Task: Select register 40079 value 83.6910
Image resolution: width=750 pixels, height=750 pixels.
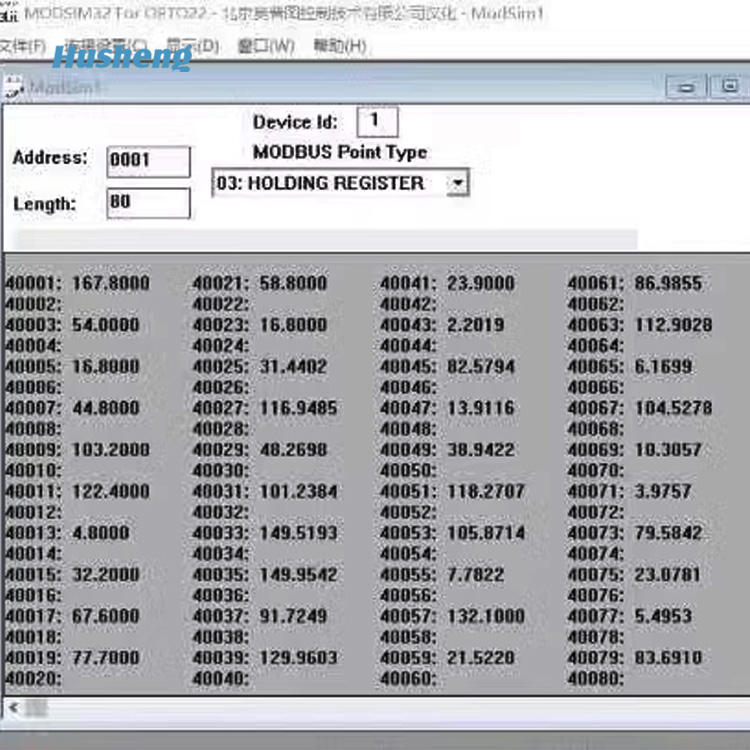Action: point(668,658)
